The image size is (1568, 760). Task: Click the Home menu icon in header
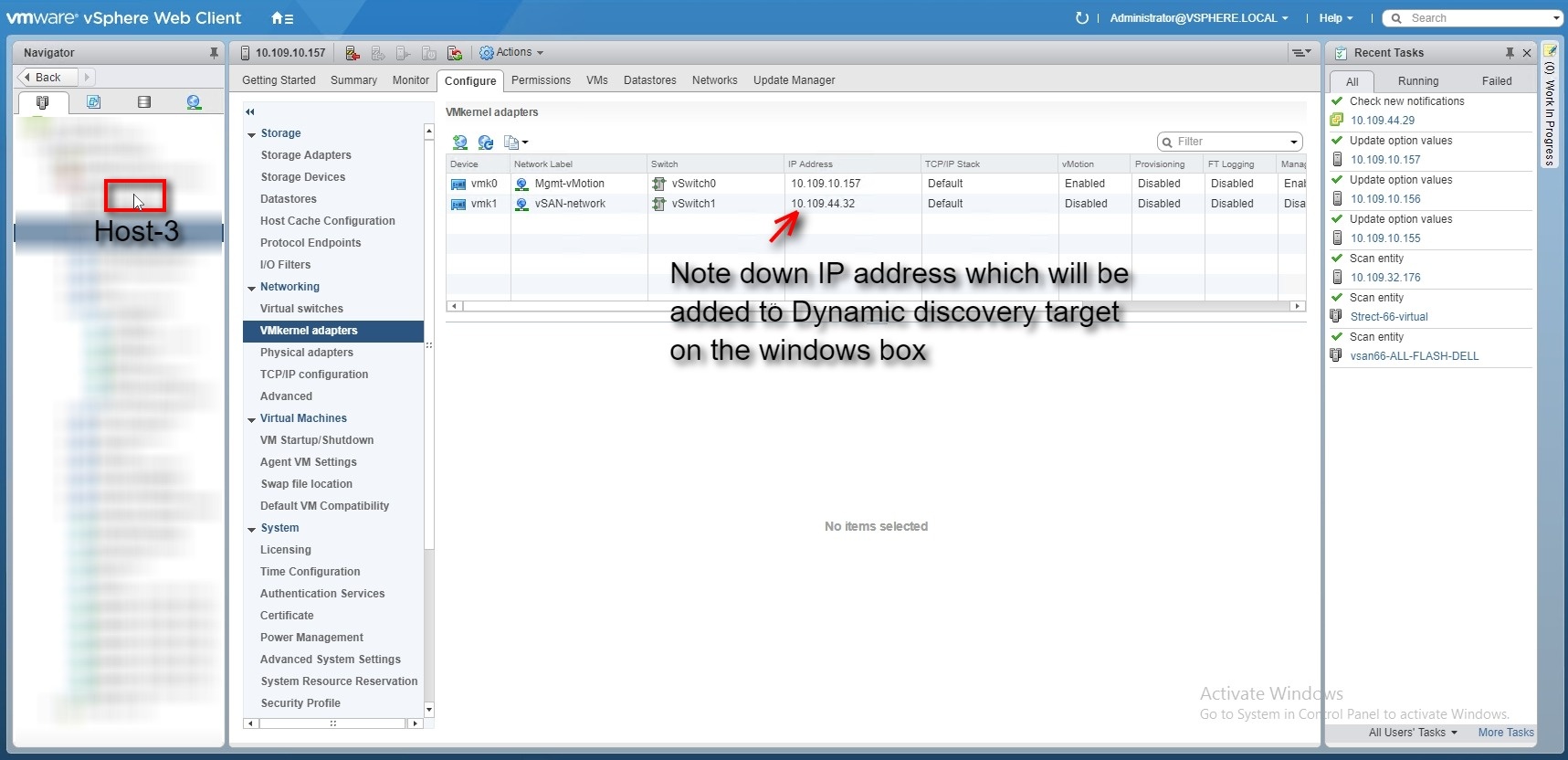[281, 18]
